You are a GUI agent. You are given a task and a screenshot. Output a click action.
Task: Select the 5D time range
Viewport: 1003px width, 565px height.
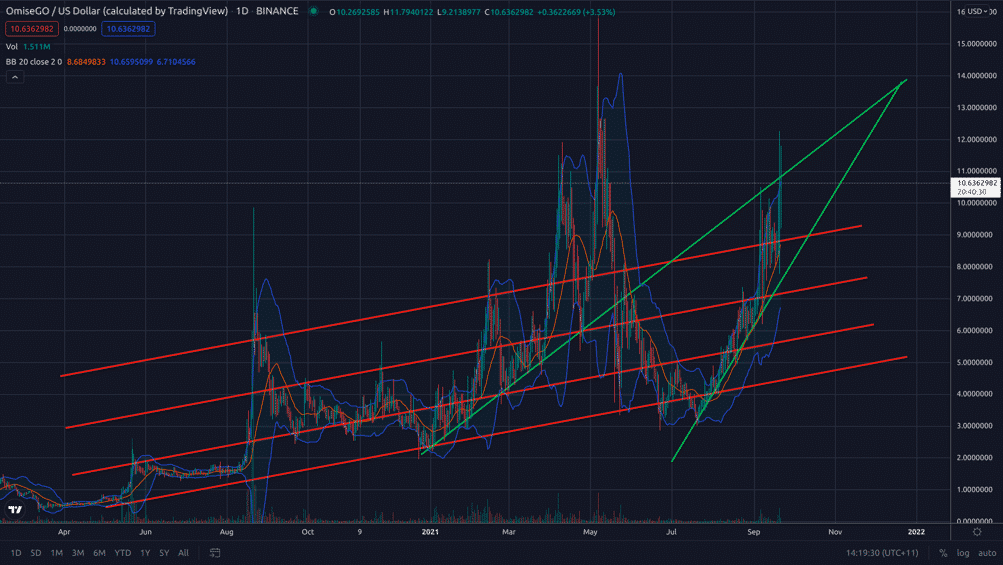(36, 553)
